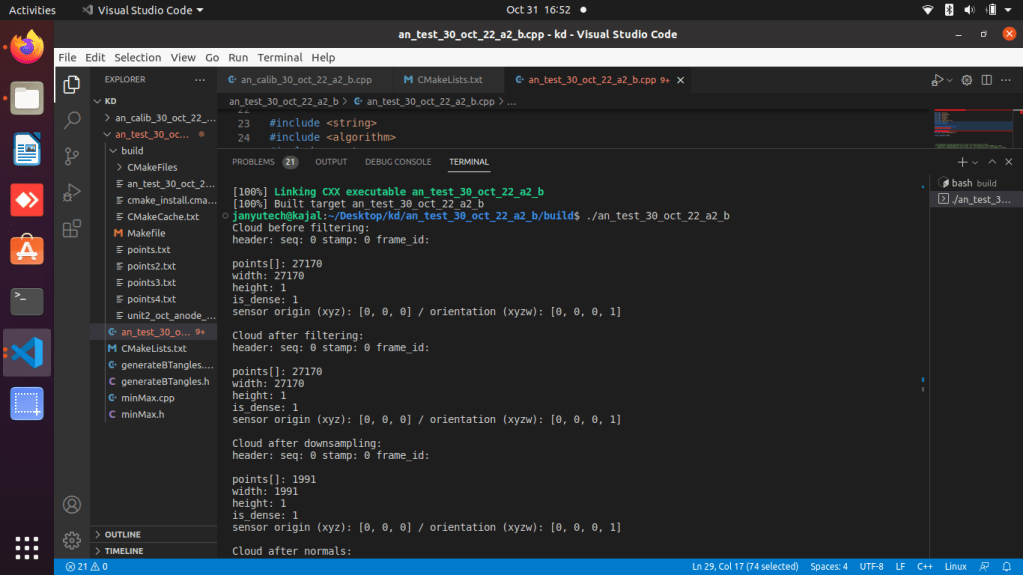Open Run and Debug view
1023x575 pixels.
pyautogui.click(x=72, y=192)
